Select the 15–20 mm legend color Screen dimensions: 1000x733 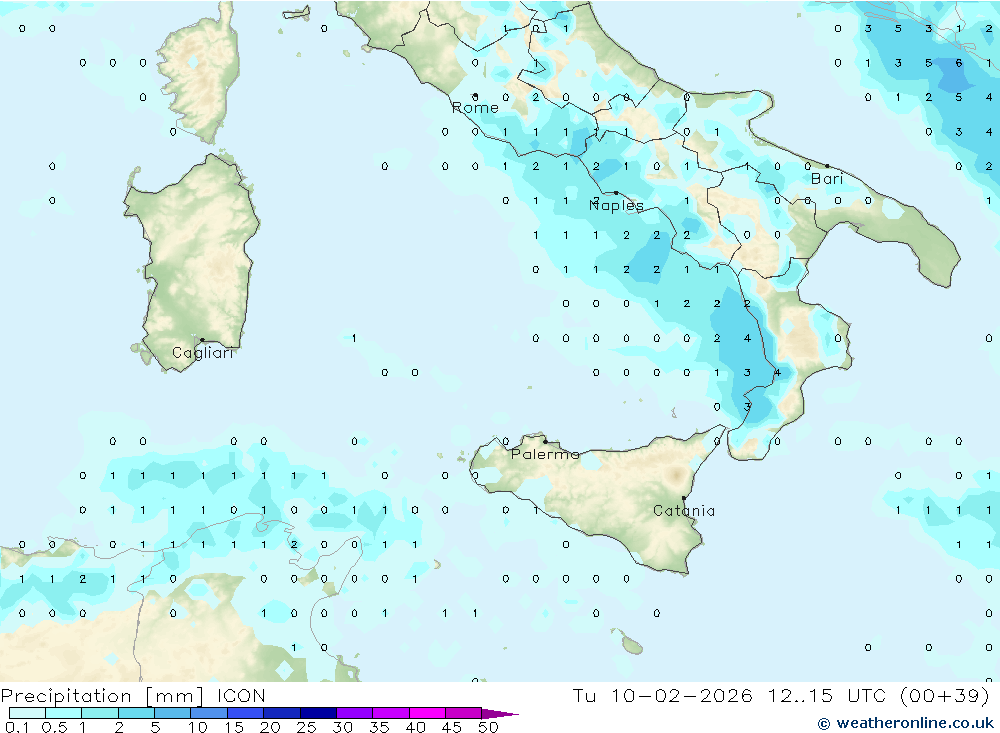(x=246, y=713)
